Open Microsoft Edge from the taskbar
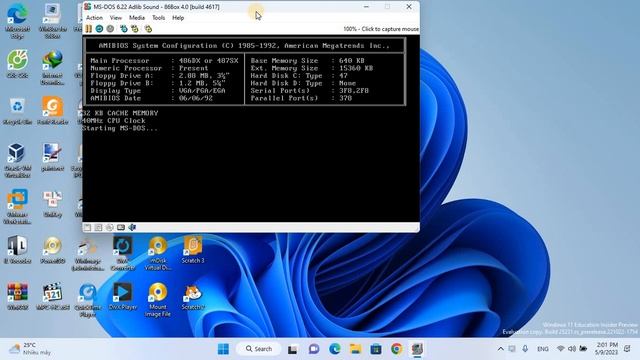The width and height of the screenshot is (640, 360). 335,349
